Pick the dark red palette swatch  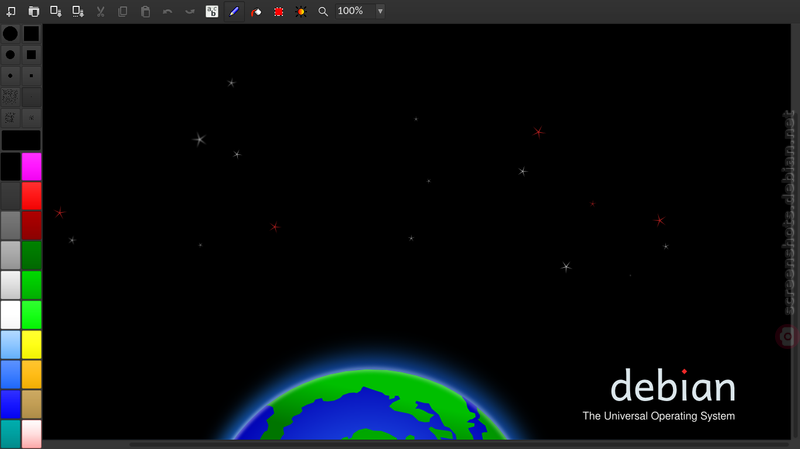pos(32,226)
